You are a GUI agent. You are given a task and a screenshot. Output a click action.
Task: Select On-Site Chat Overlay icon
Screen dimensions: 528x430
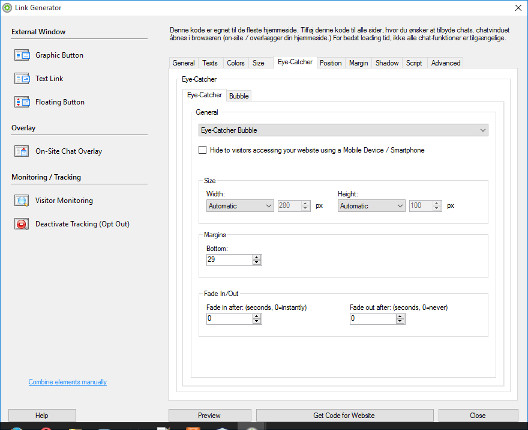[x=22, y=151]
